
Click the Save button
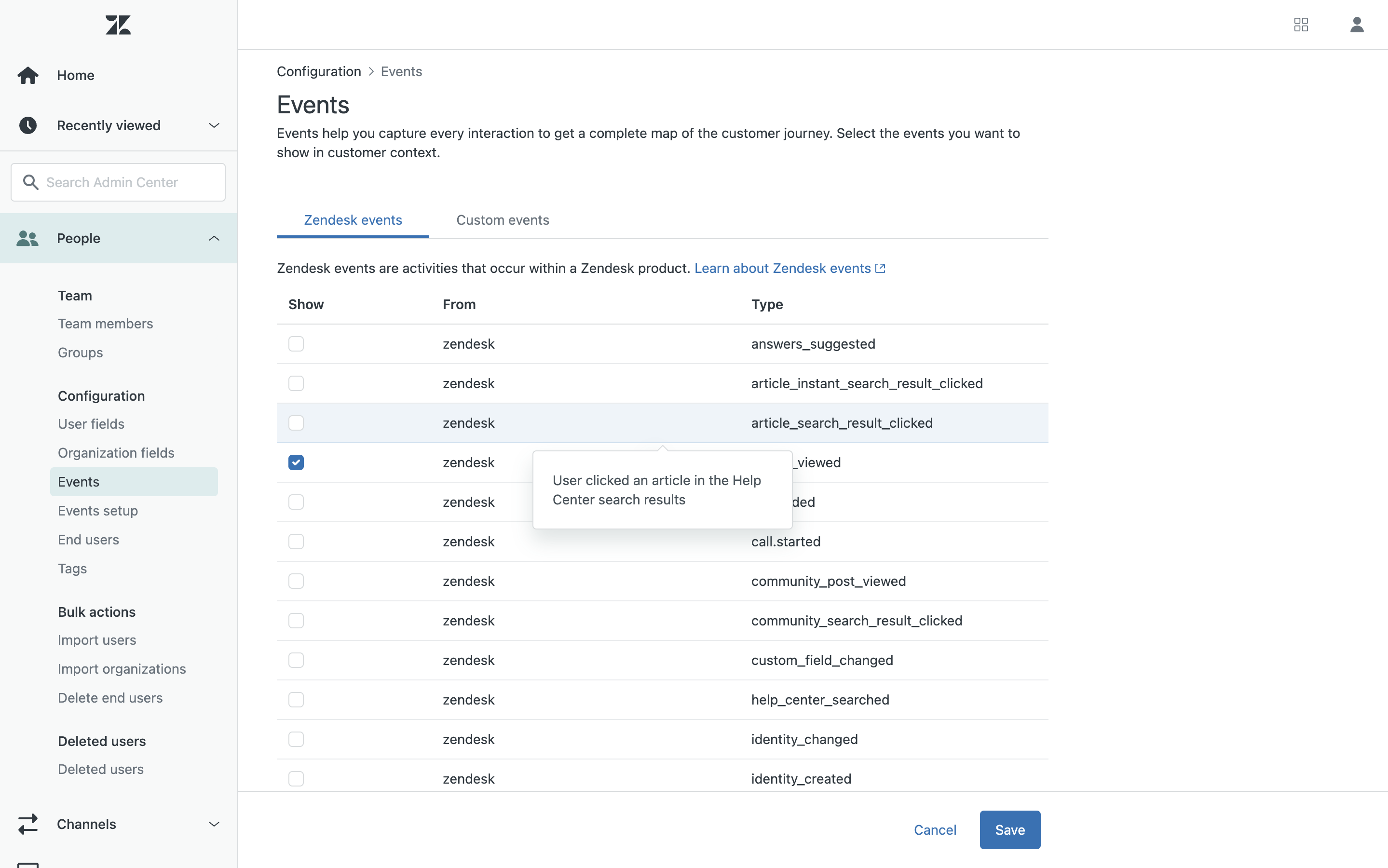pyautogui.click(x=1009, y=829)
